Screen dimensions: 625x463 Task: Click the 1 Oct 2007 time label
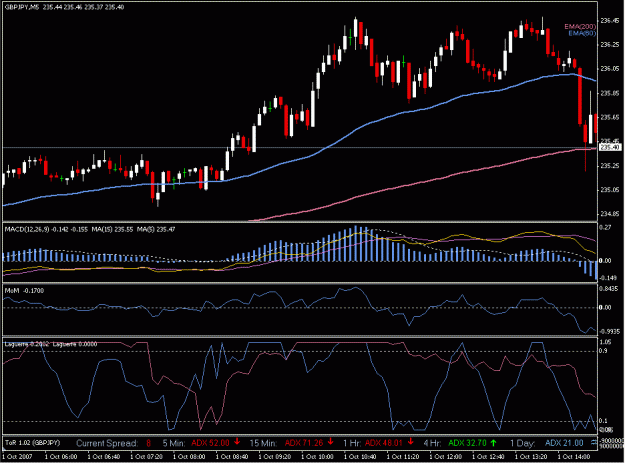point(17,457)
